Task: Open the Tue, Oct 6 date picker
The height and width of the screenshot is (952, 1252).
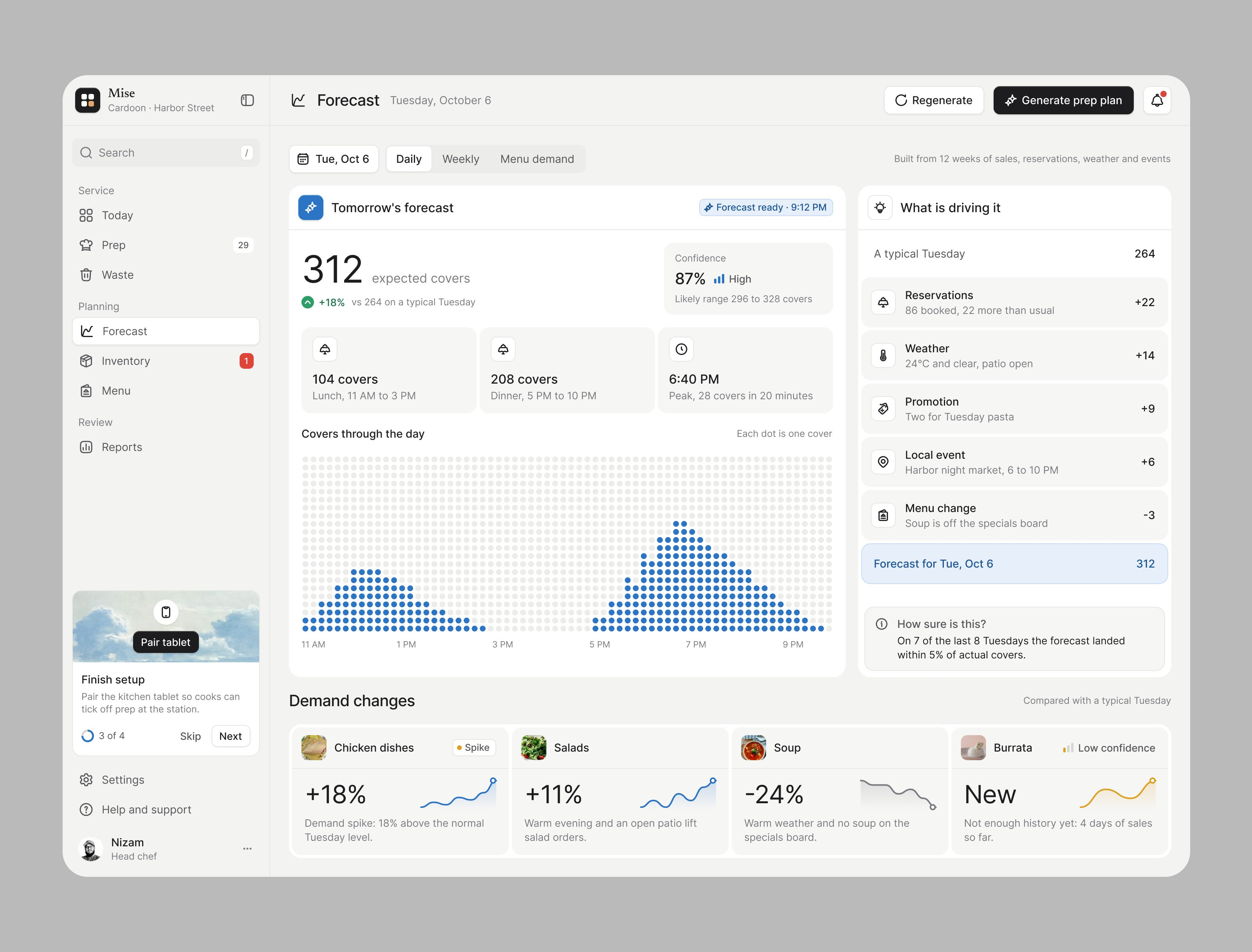Action: tap(334, 159)
